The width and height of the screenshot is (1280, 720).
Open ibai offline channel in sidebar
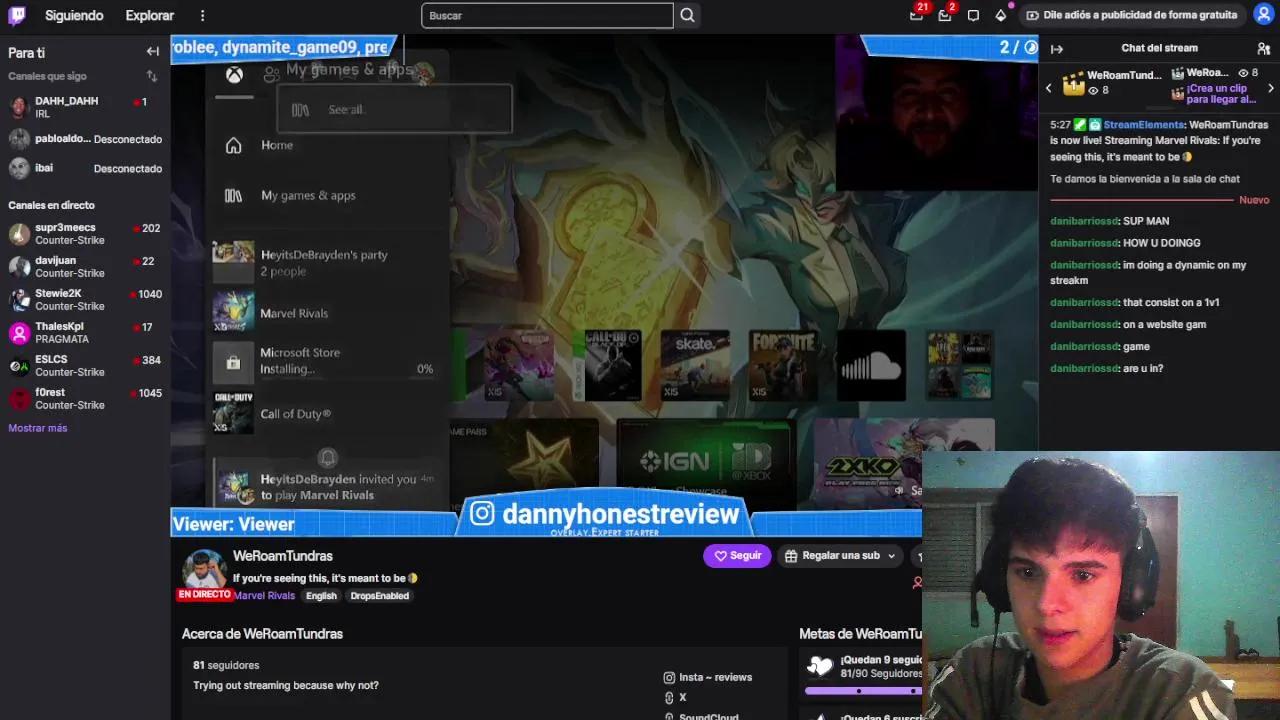click(85, 168)
